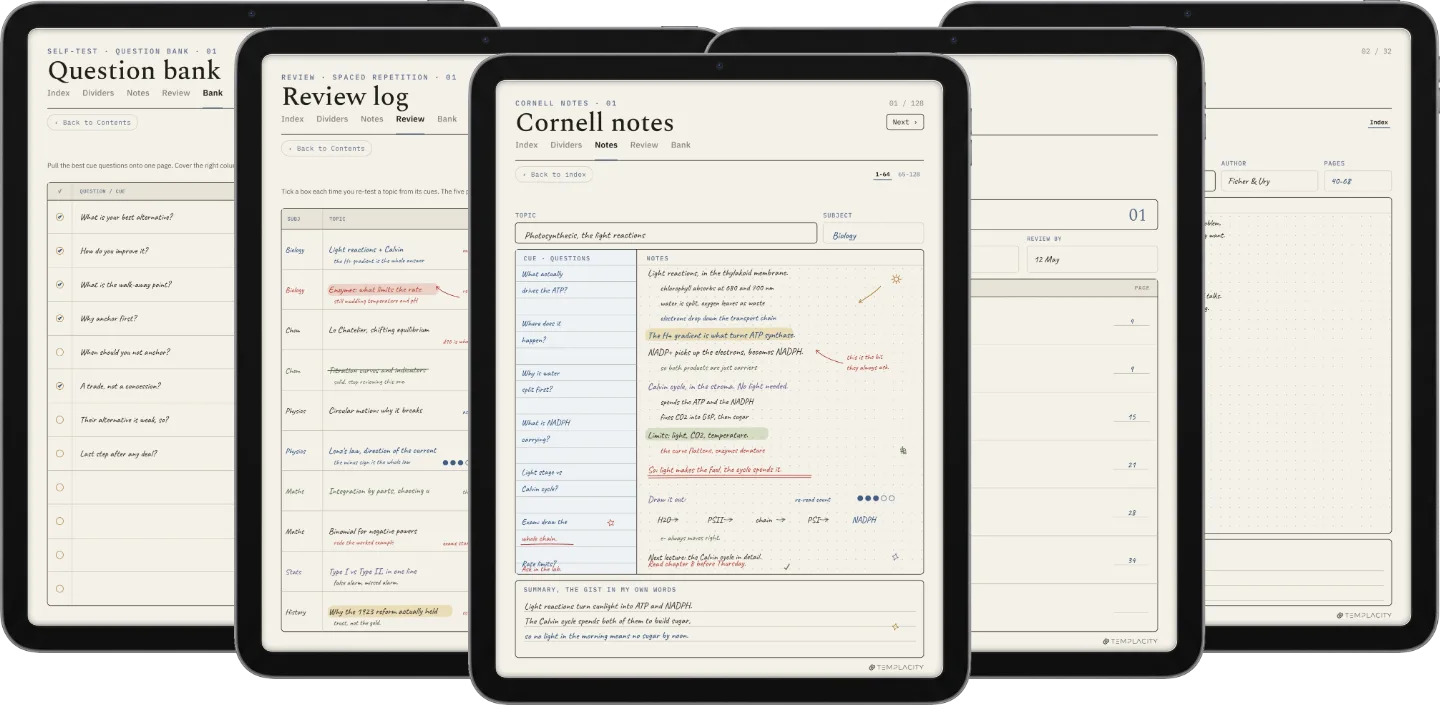Viewport: 1440px width, 706px height.
Task: Click the red star beside 'Exam: draw the'
Action: pyautogui.click(x=611, y=522)
